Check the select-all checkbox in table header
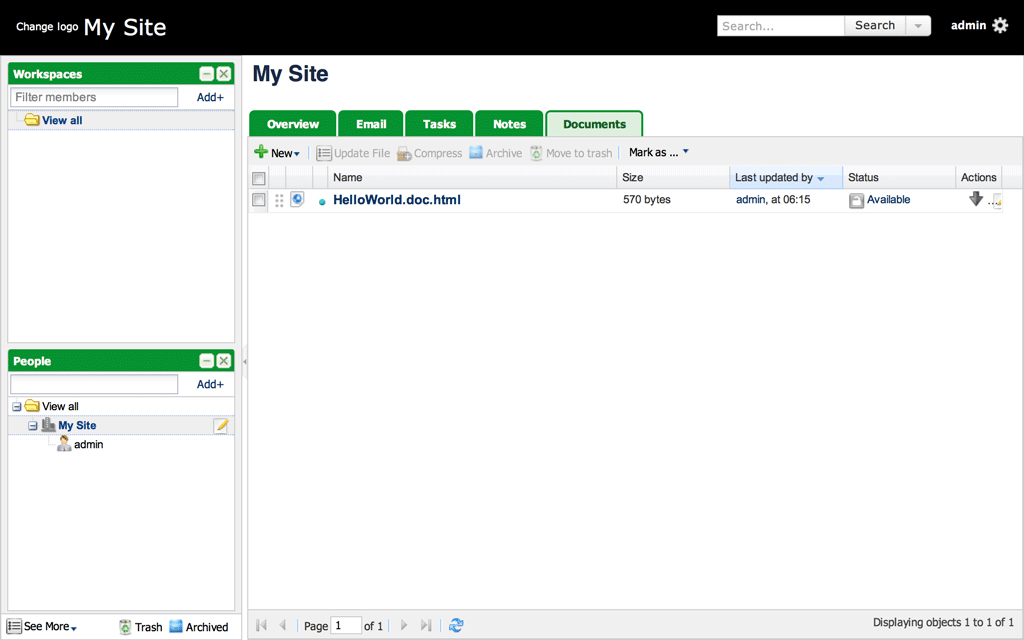This screenshot has height=640, width=1024. coord(259,178)
